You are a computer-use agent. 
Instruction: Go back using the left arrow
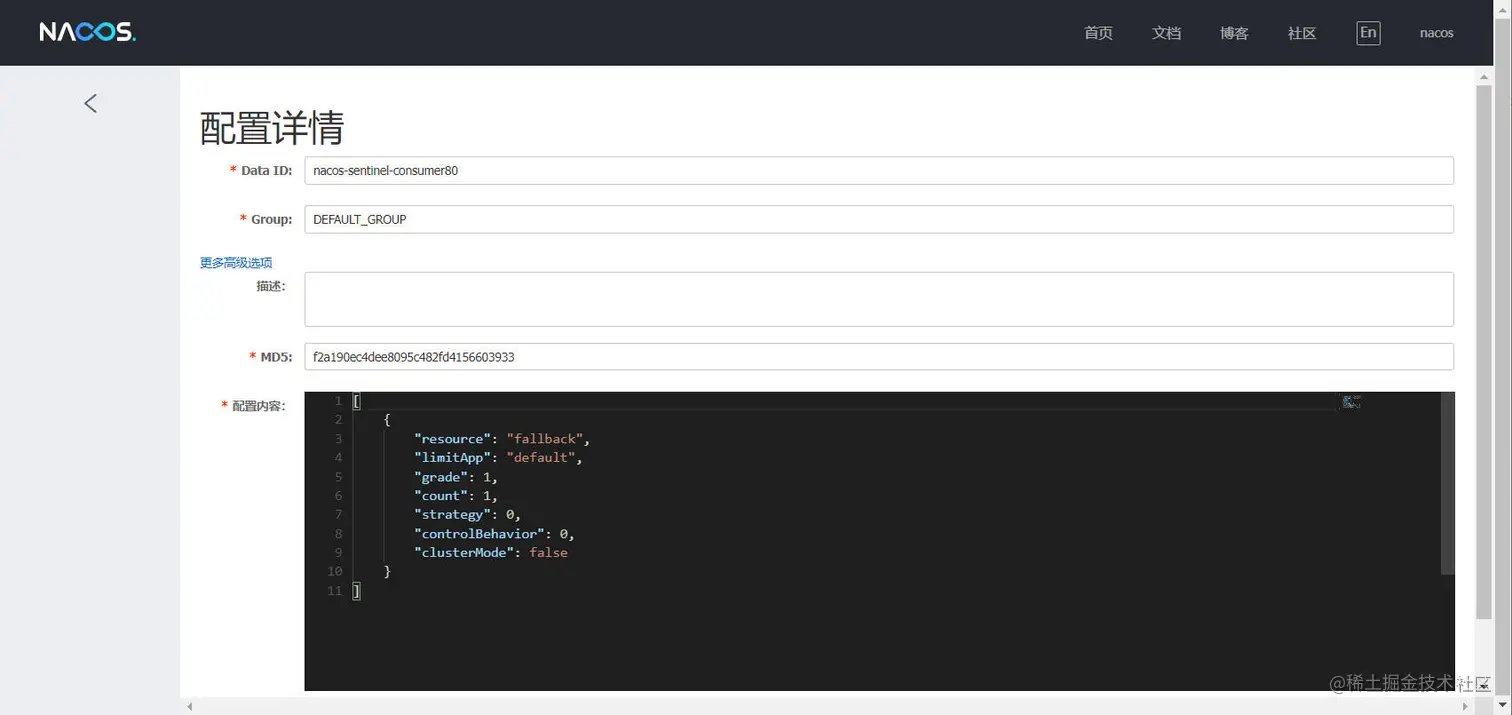click(91, 103)
